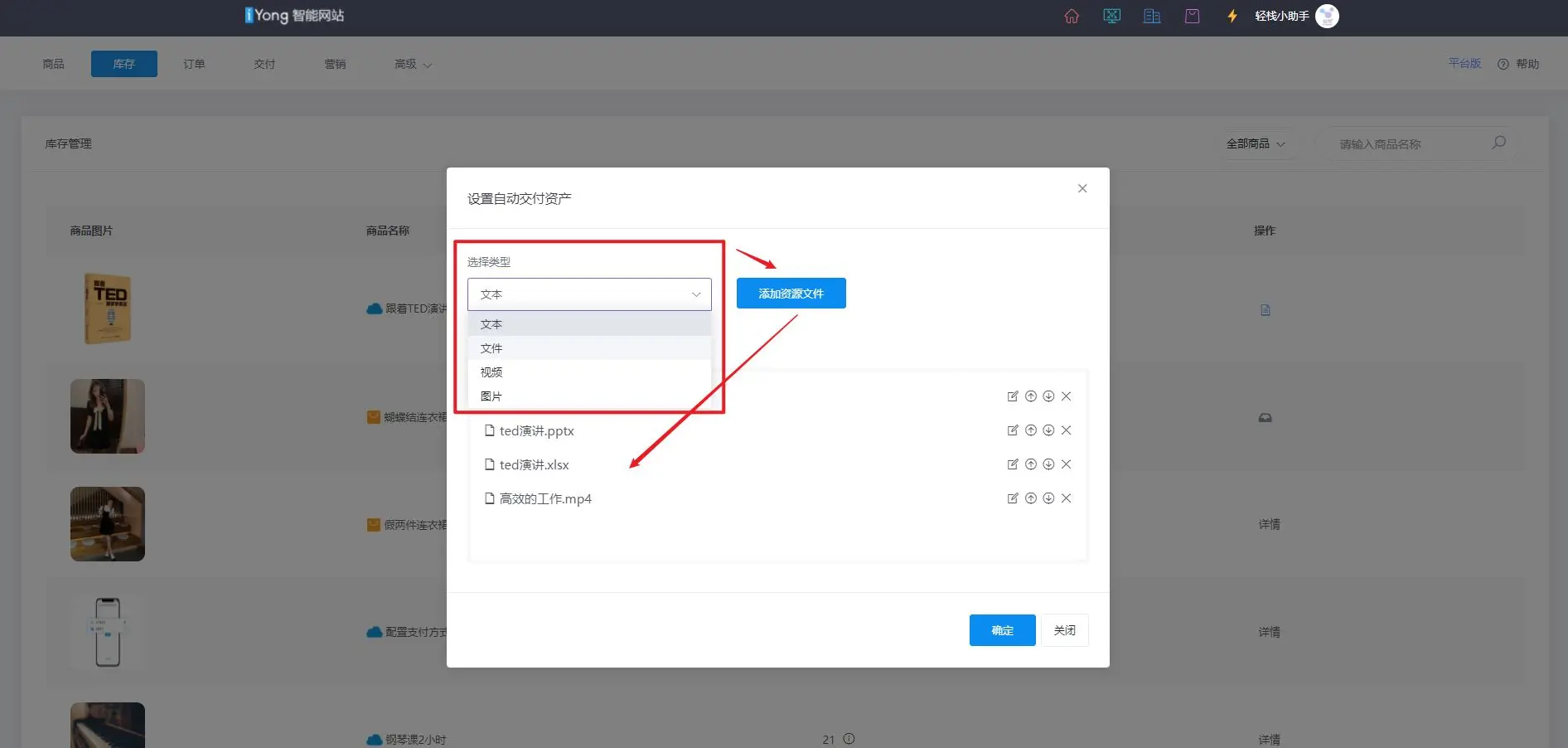Click the search magnifier icon

tap(1498, 143)
